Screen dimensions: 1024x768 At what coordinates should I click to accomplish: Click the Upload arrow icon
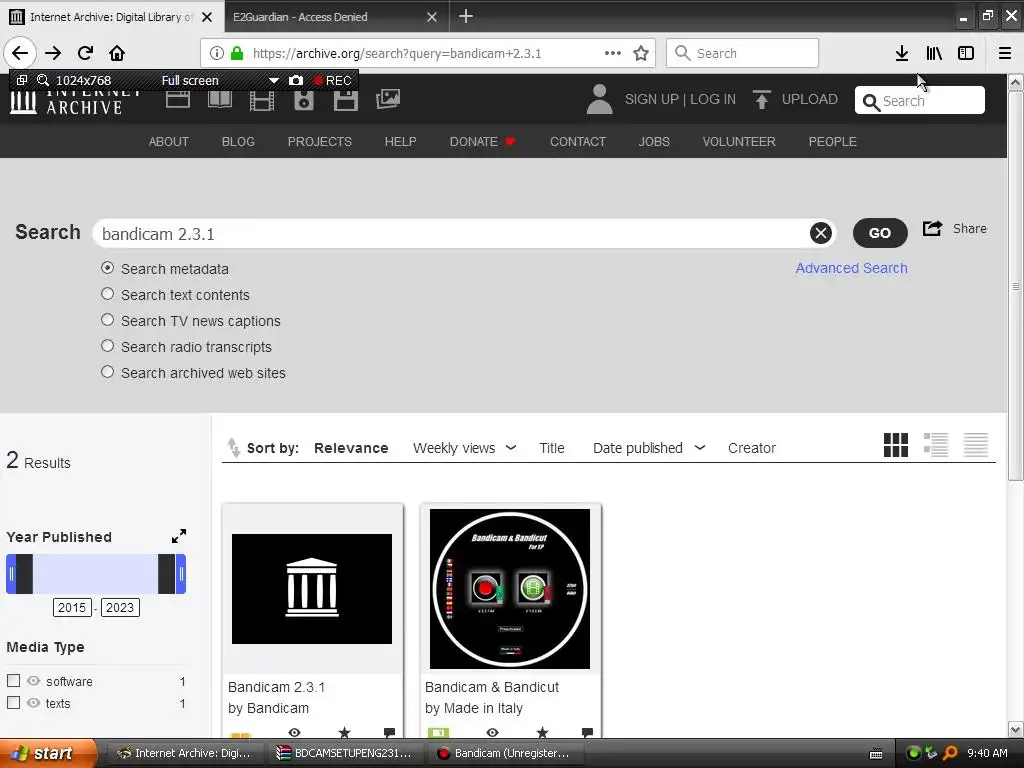click(x=761, y=99)
